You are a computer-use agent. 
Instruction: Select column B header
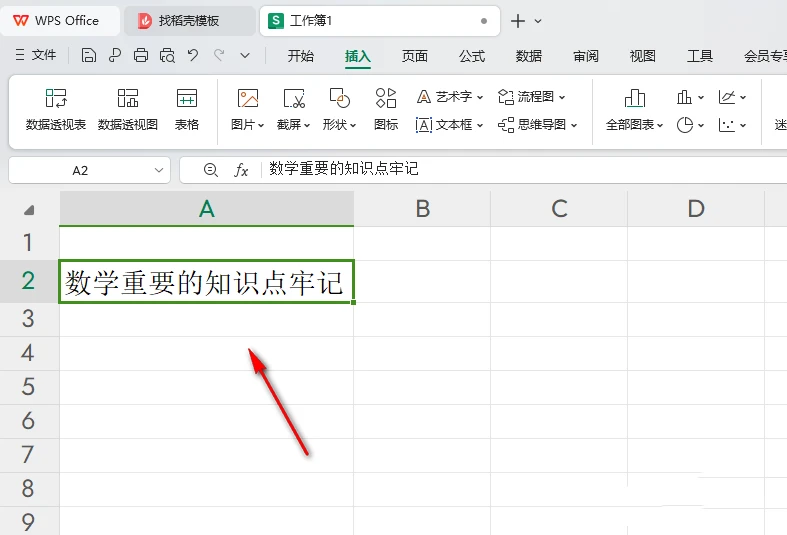[422, 209]
